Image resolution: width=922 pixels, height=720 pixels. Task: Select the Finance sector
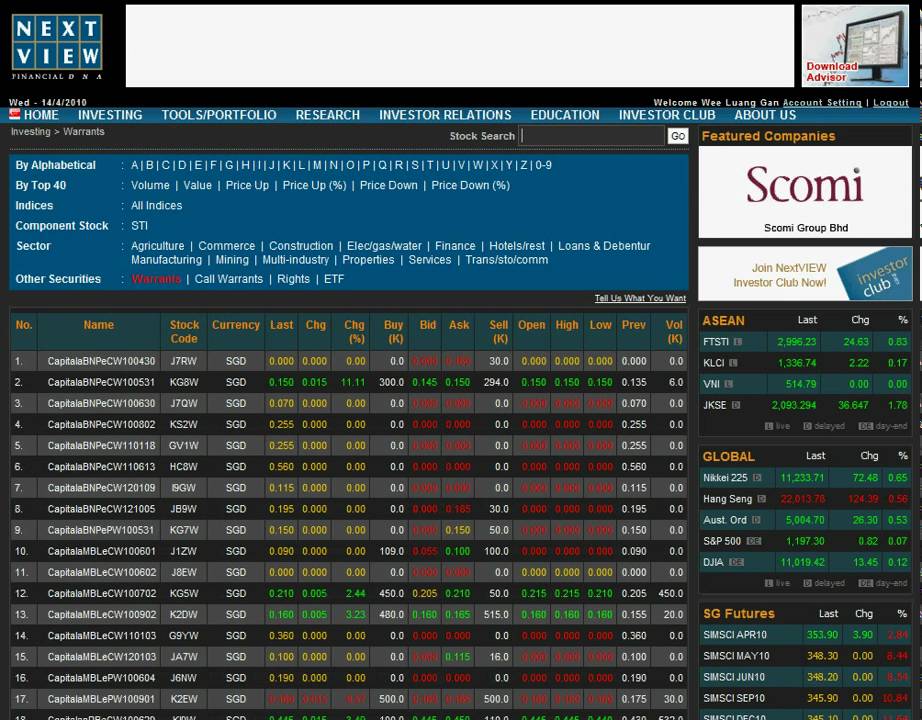point(455,246)
